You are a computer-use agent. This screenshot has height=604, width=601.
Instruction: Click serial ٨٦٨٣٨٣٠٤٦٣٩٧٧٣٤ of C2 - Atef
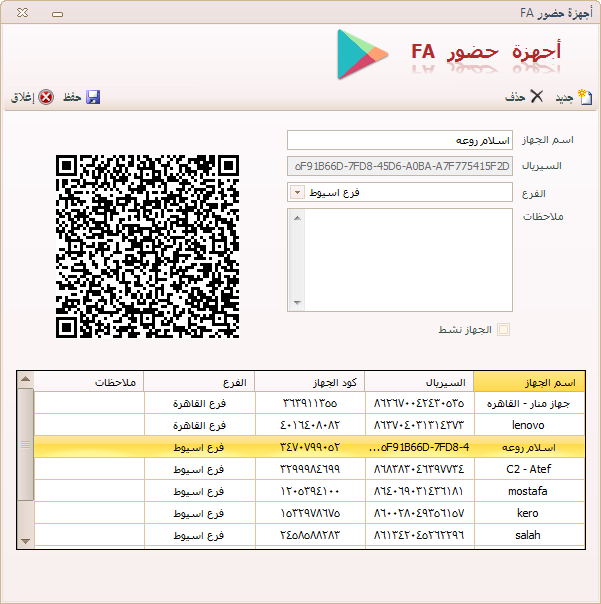pos(419,469)
